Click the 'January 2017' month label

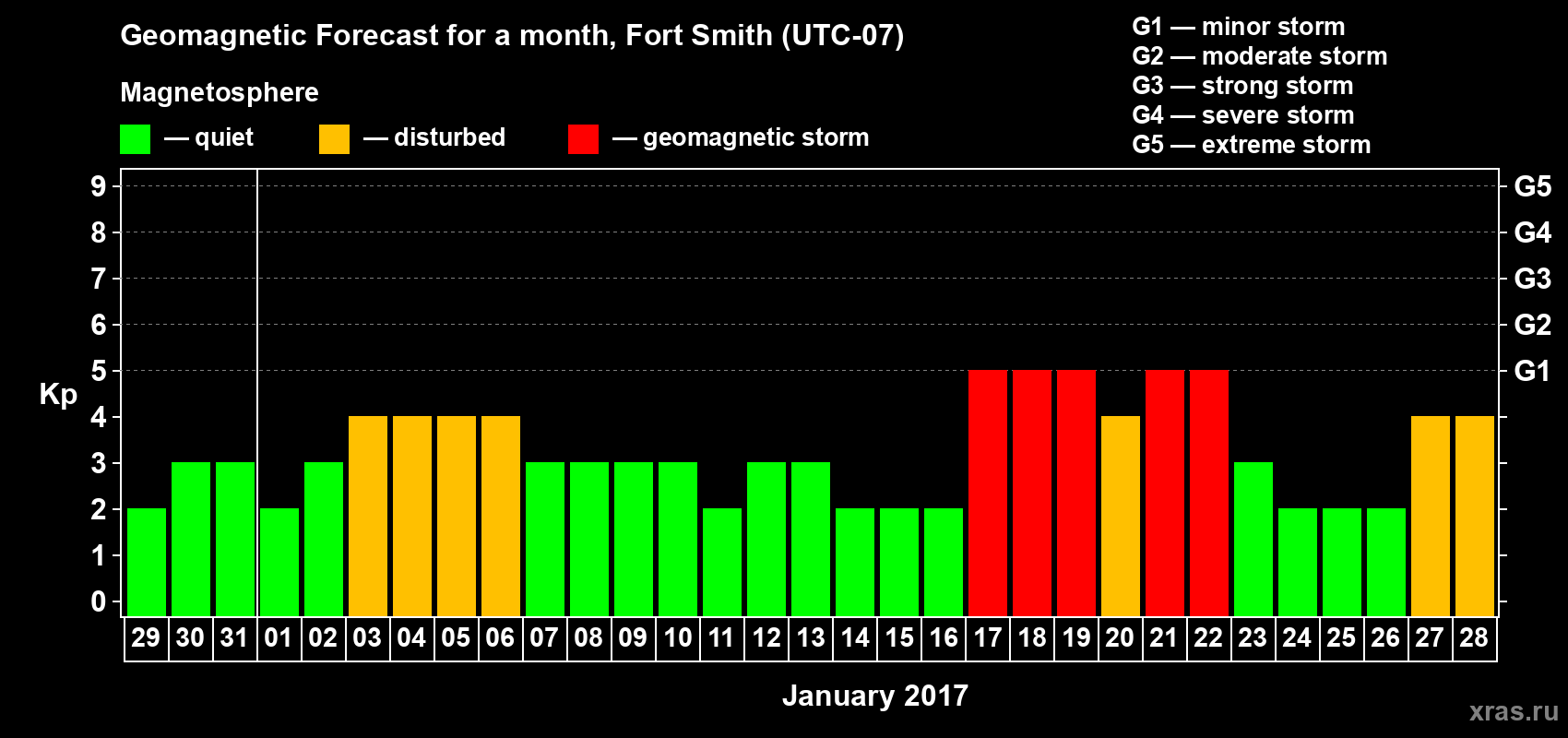click(875, 695)
